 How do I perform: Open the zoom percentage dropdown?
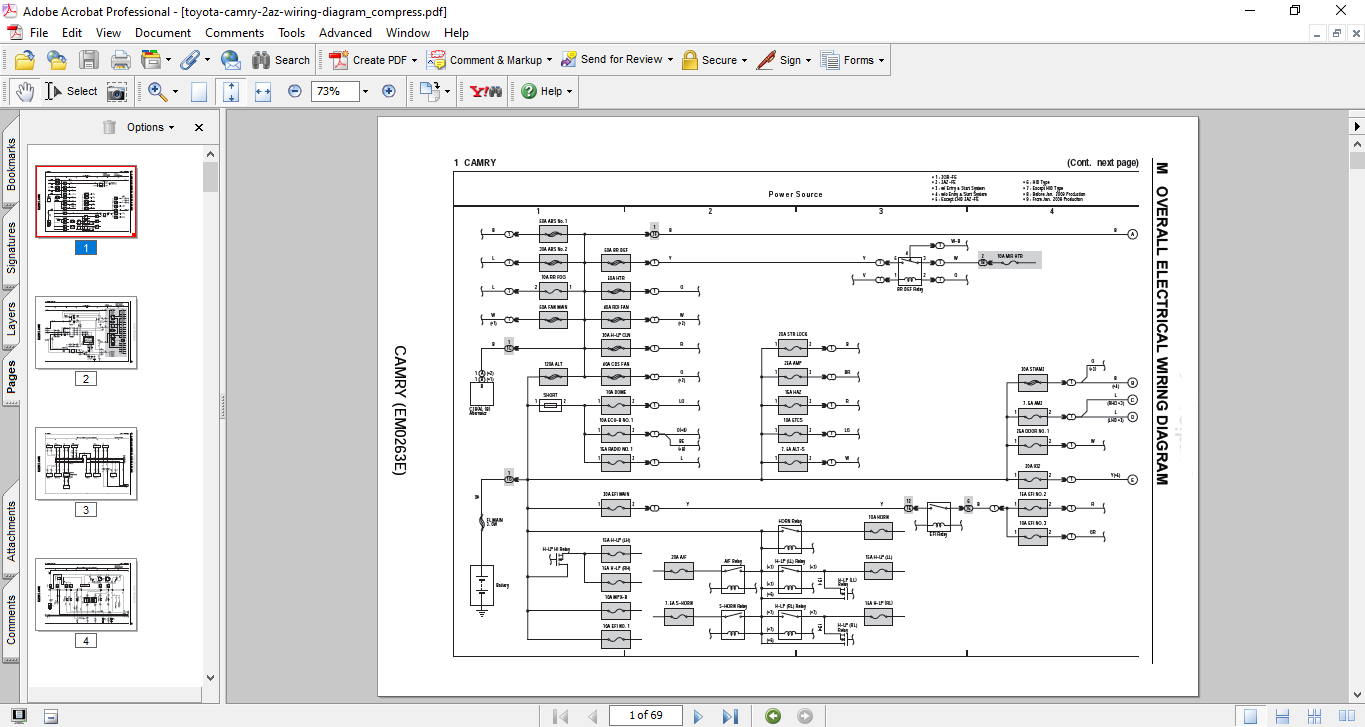[x=365, y=91]
